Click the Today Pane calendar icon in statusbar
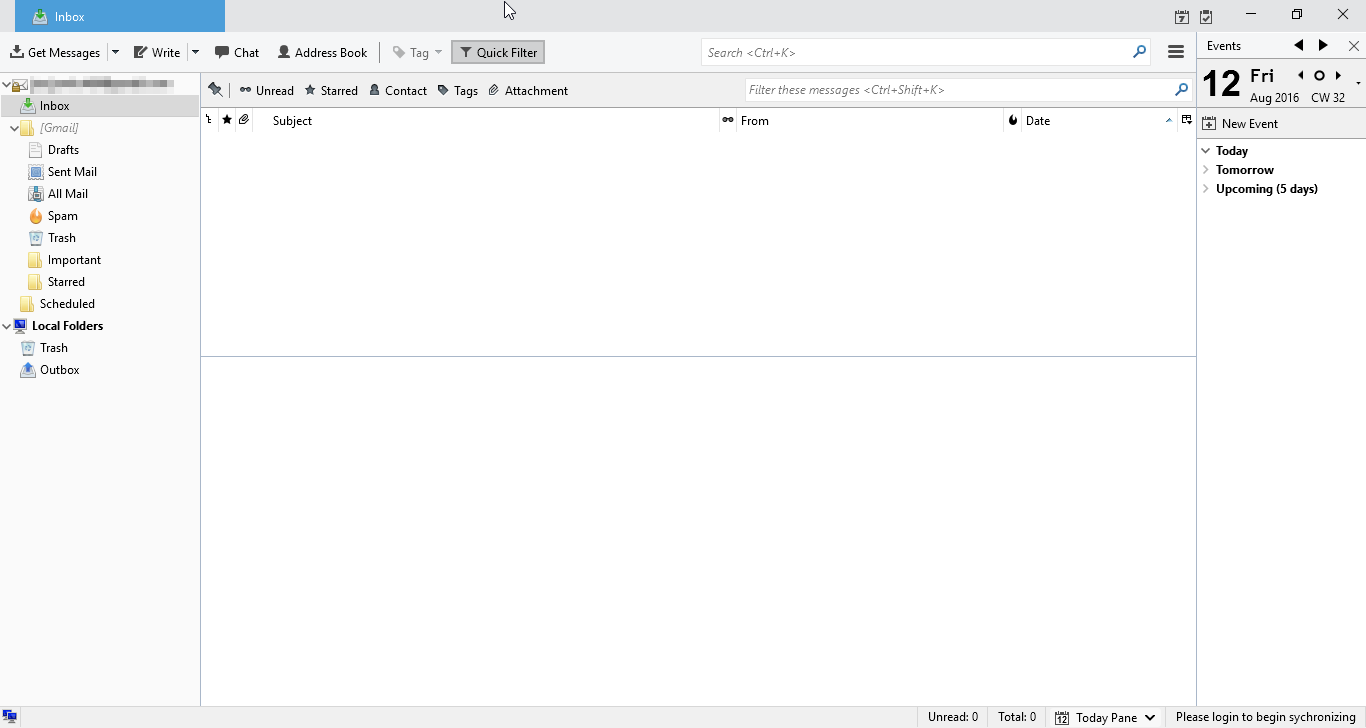The image size is (1366, 728). click(x=1061, y=717)
